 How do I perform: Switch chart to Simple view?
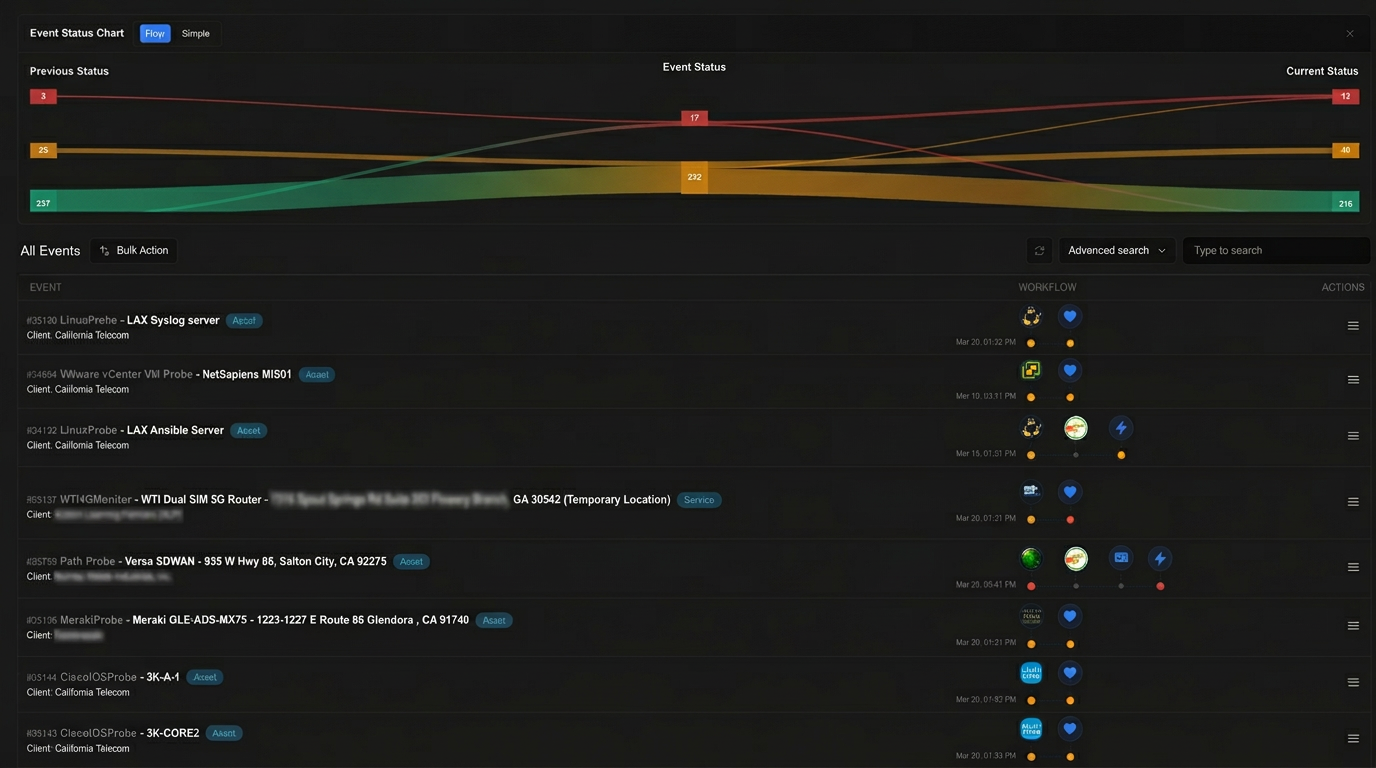(x=196, y=34)
